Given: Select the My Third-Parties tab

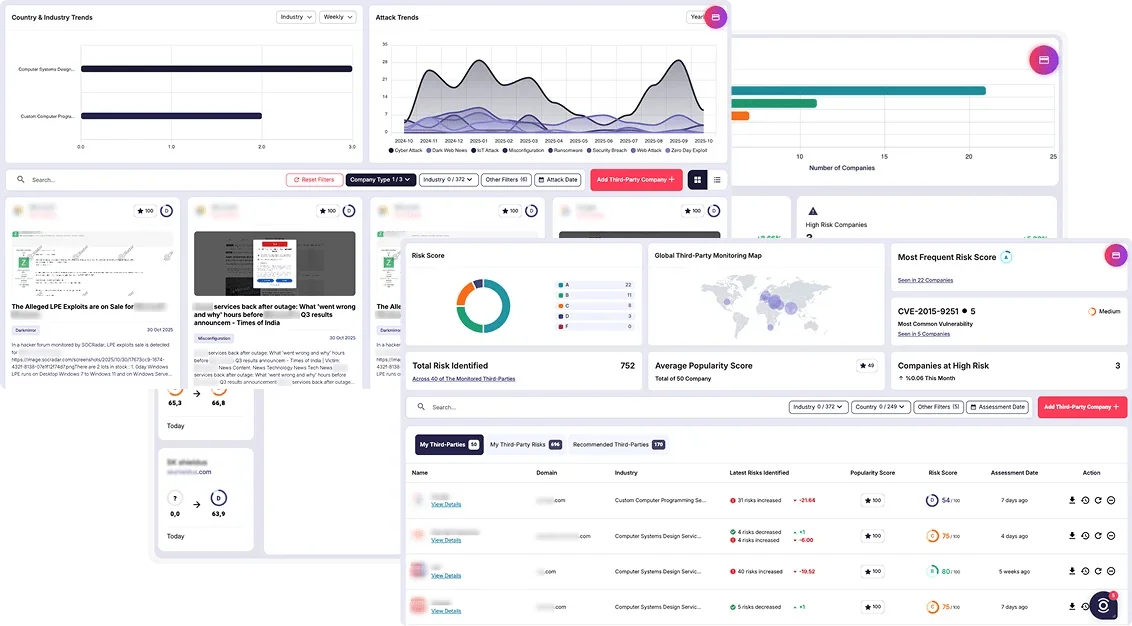Looking at the screenshot, I should pos(449,445).
